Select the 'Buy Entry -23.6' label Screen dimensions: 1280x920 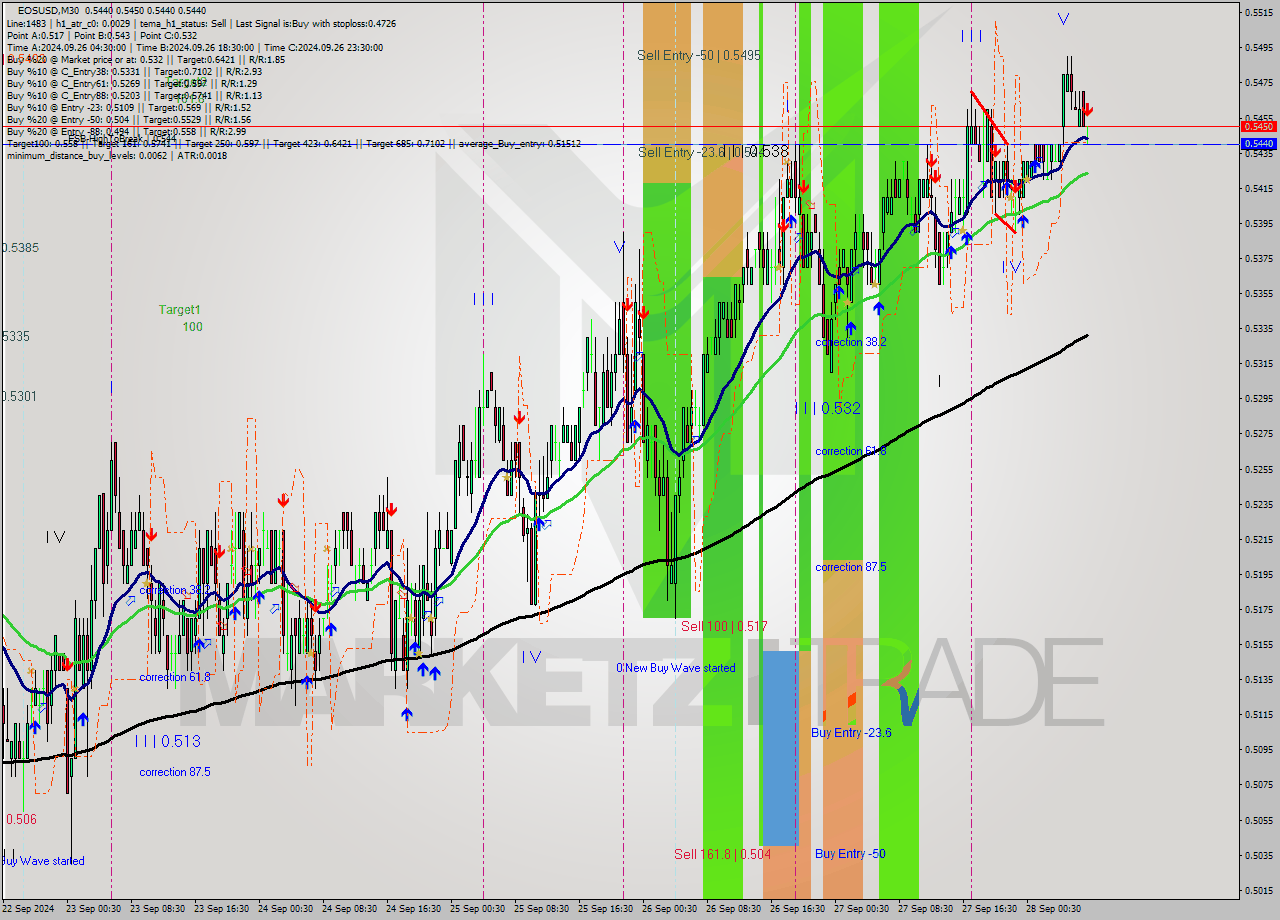pos(851,733)
